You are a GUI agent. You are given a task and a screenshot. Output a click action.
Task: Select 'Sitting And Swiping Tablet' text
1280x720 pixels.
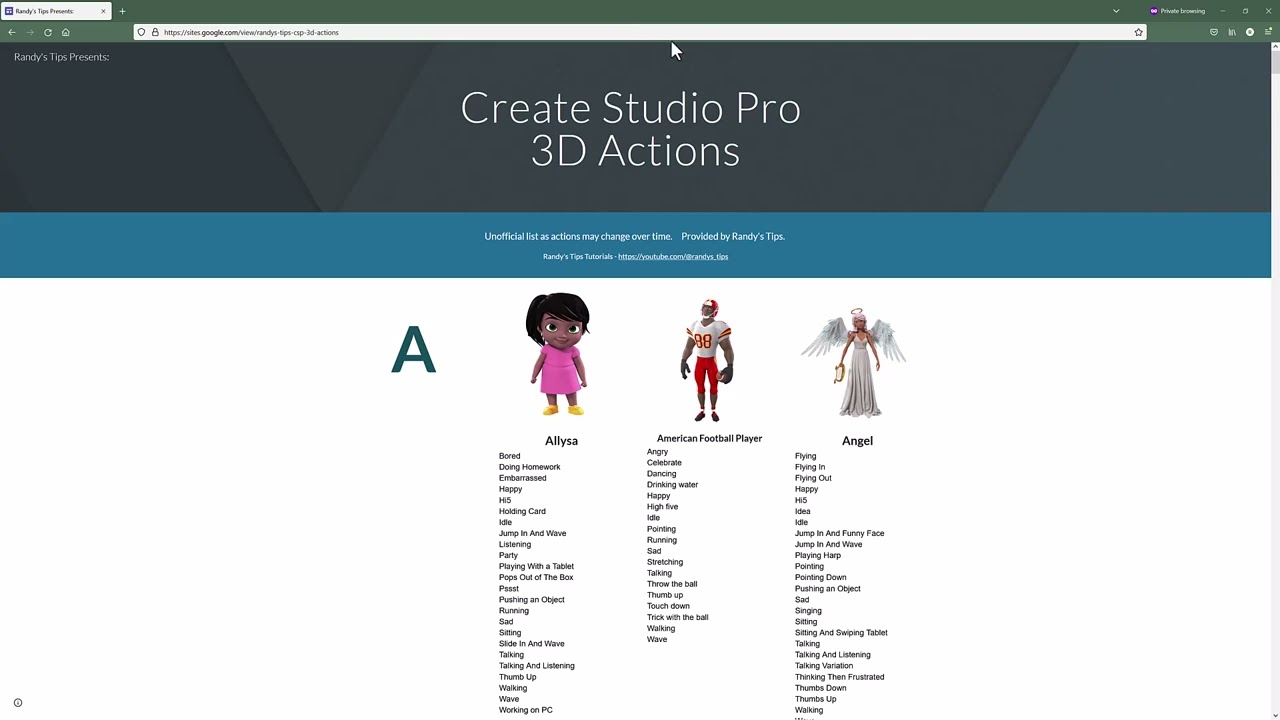(841, 633)
